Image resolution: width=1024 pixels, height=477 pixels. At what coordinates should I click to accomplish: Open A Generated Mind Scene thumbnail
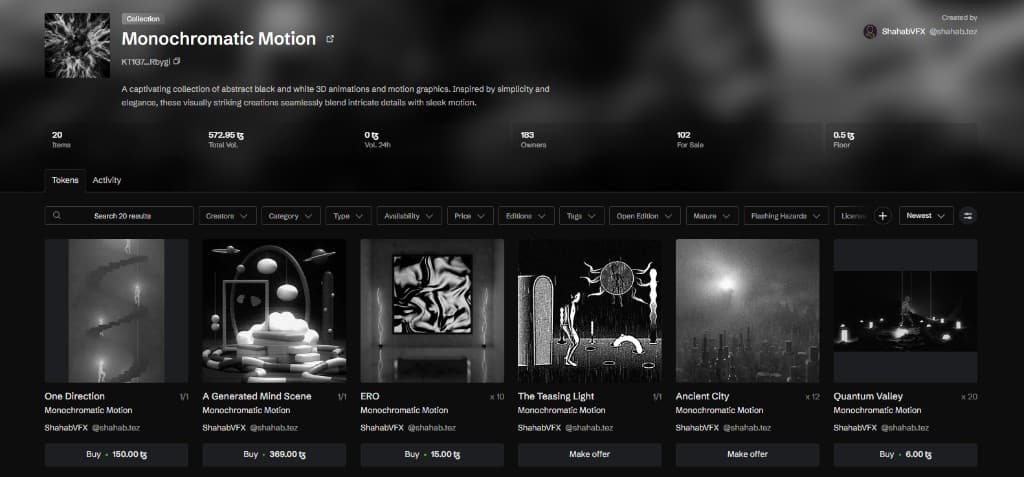[274, 310]
